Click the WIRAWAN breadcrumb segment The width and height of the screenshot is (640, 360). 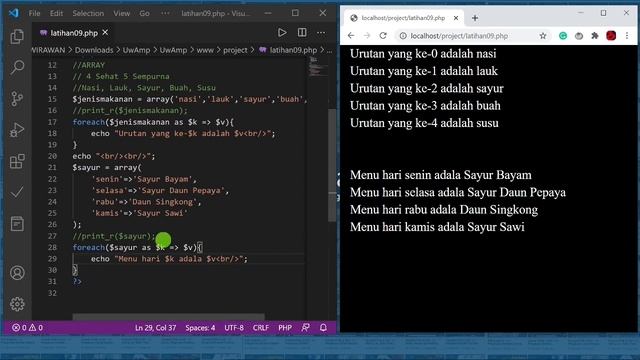click(49, 50)
